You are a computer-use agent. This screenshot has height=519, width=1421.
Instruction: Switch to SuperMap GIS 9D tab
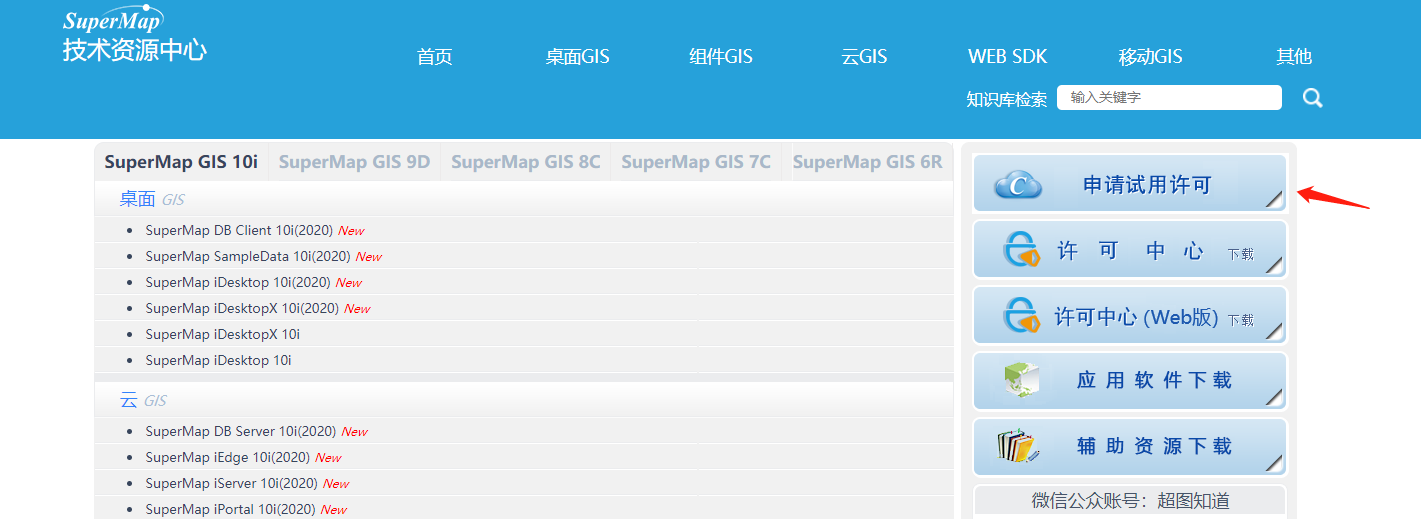tap(354, 162)
